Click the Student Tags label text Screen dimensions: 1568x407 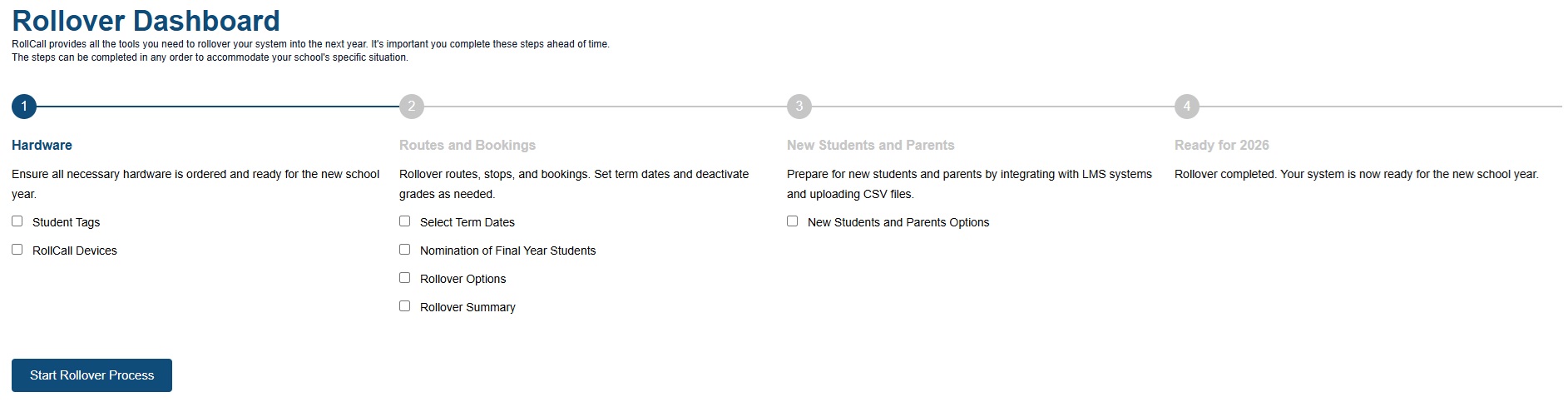click(66, 222)
